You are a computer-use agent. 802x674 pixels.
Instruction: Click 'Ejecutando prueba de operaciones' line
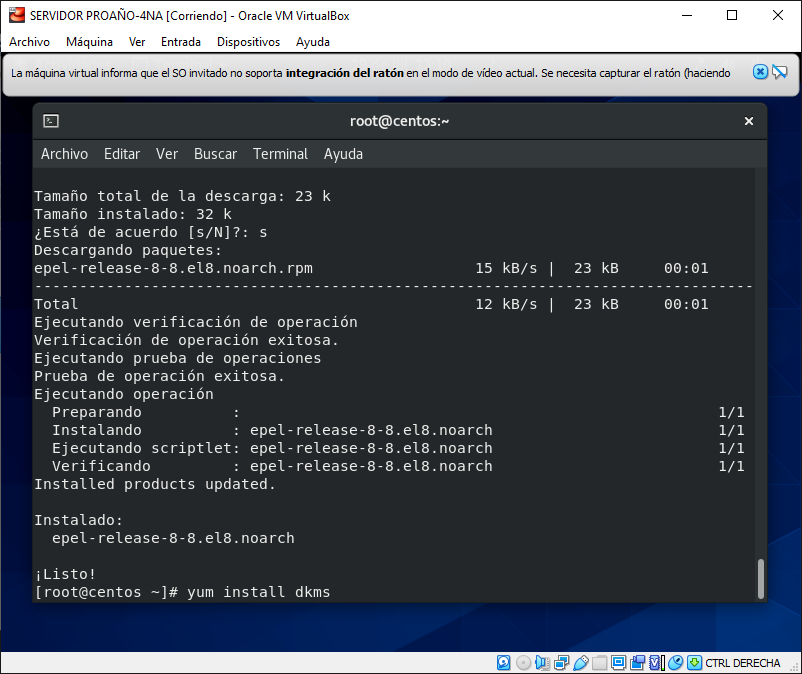tap(178, 358)
